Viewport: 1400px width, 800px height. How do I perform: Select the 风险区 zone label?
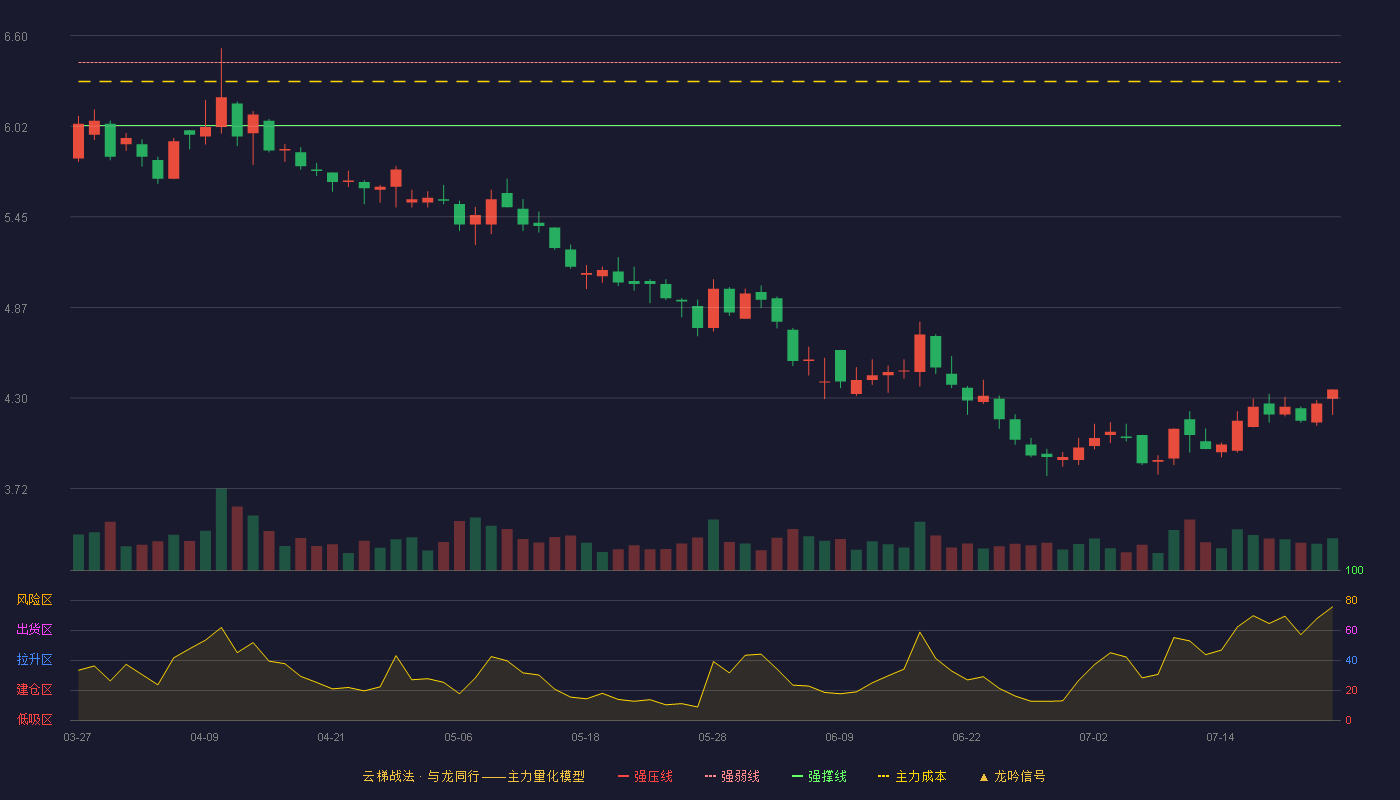click(34, 600)
